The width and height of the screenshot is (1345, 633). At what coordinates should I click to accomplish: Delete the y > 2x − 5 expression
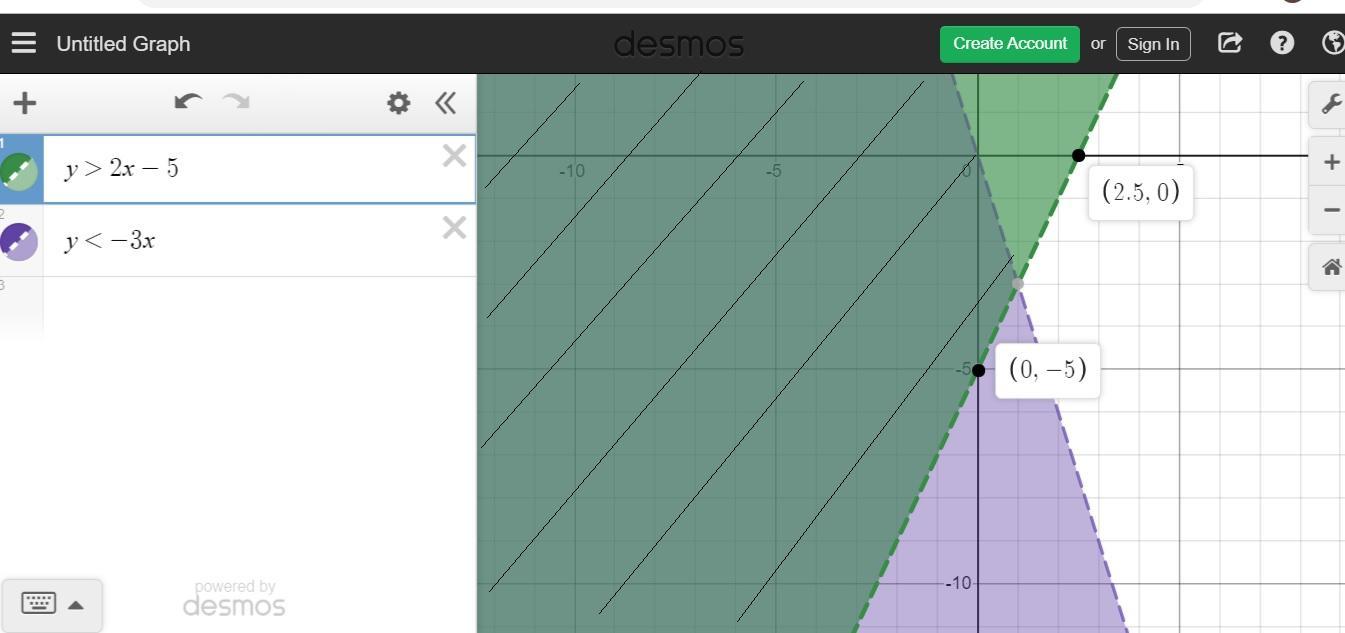pos(454,155)
